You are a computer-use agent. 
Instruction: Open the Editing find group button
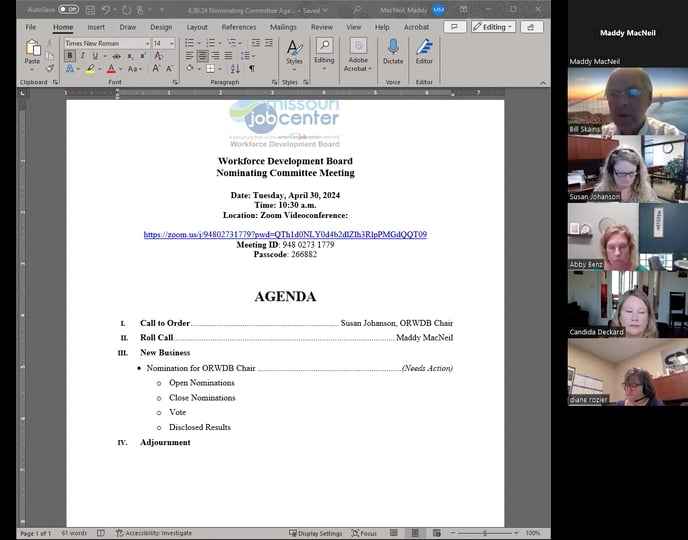[324, 54]
